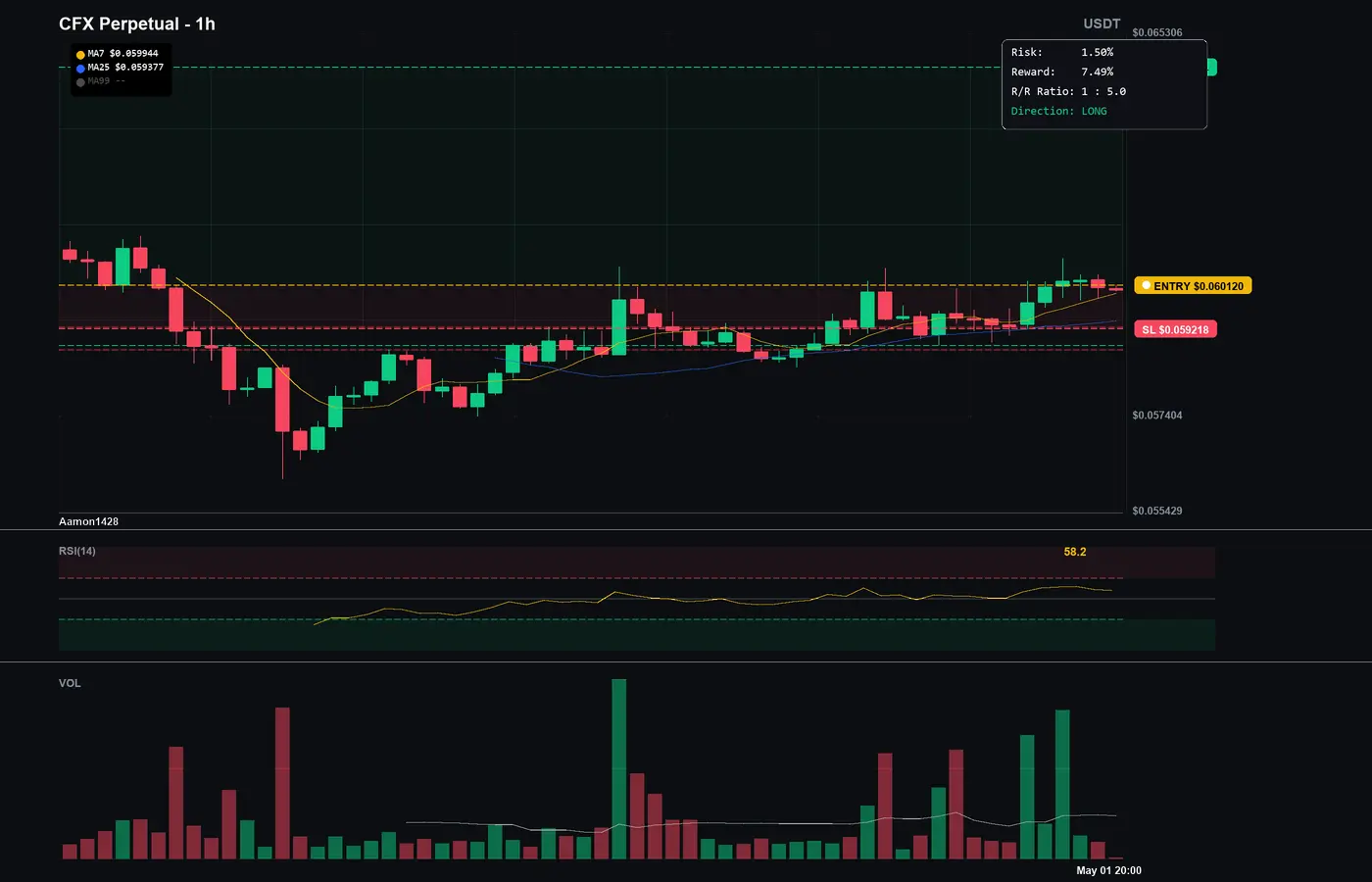Screen dimensions: 1372x882
Task: Click the $0.057404 price axis label
Action: pos(1157,416)
